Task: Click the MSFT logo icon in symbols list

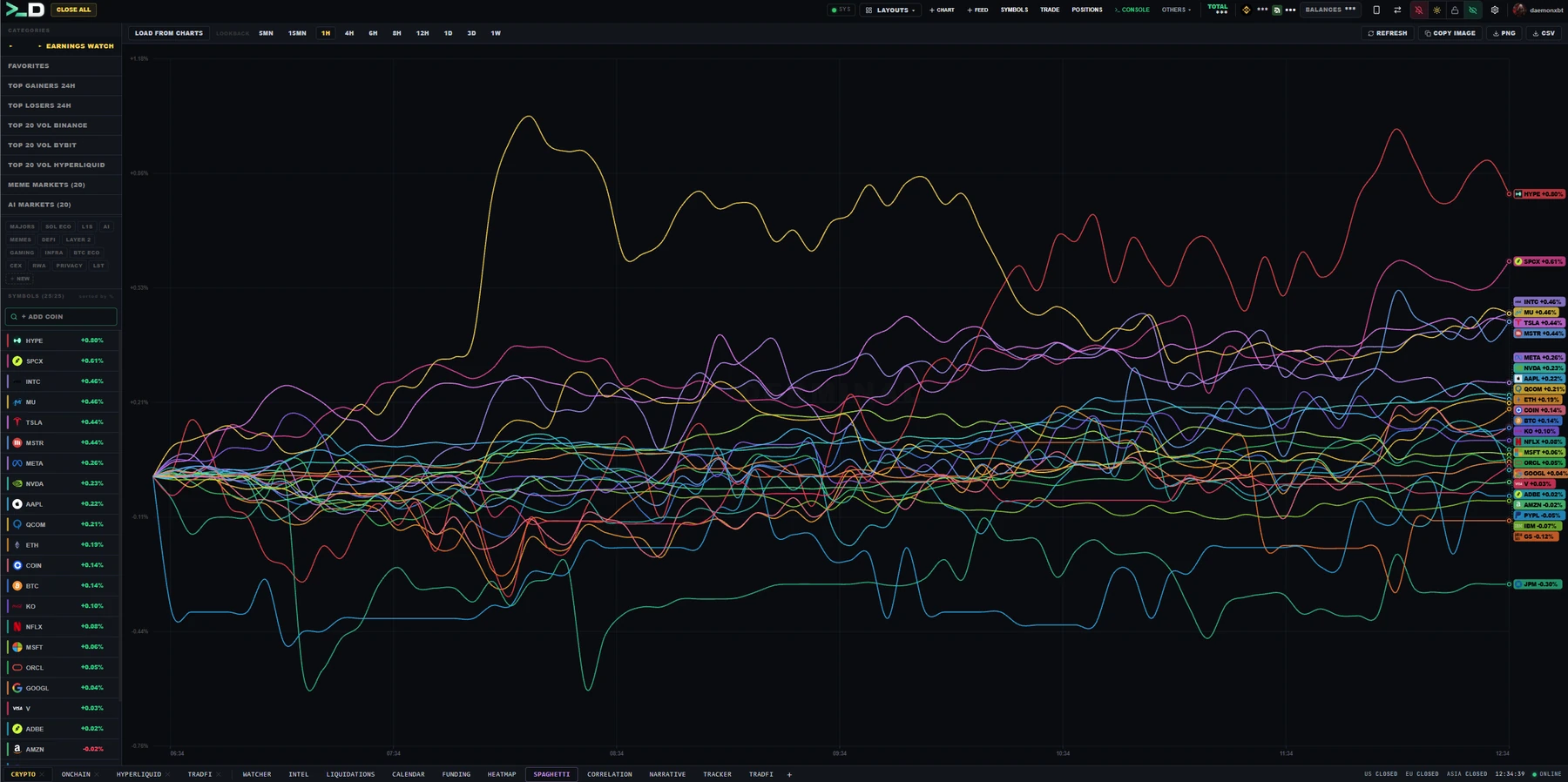Action: (x=17, y=647)
